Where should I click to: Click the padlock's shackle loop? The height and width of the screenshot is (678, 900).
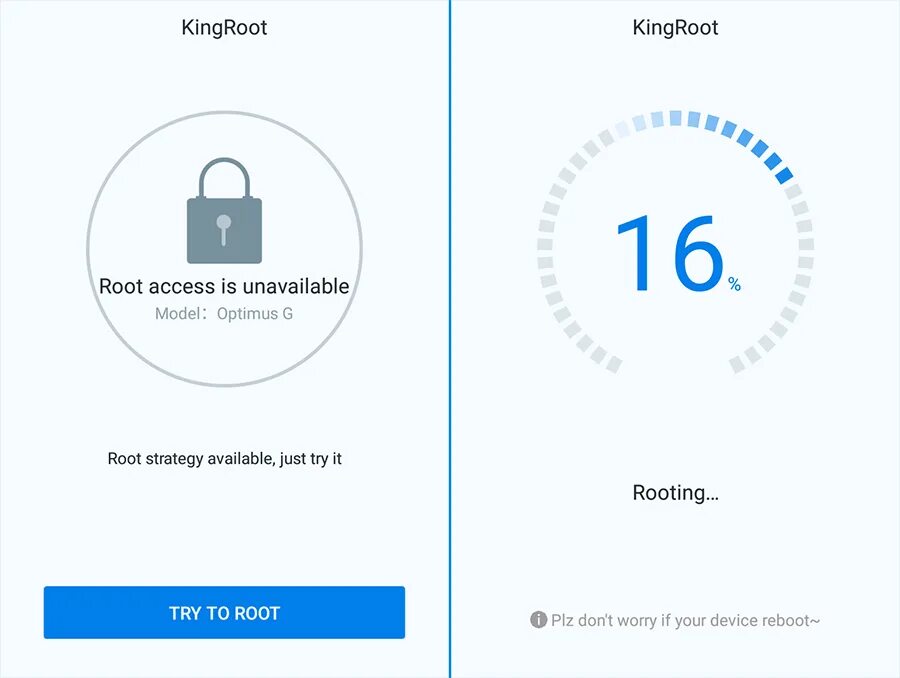pos(224,177)
